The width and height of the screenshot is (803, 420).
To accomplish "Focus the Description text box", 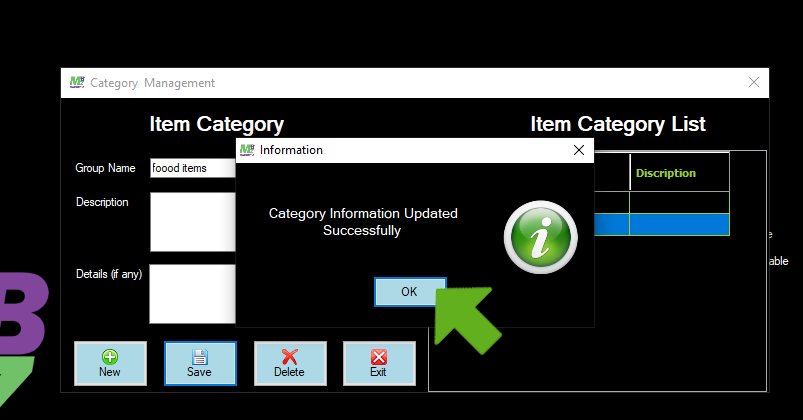I will point(192,221).
